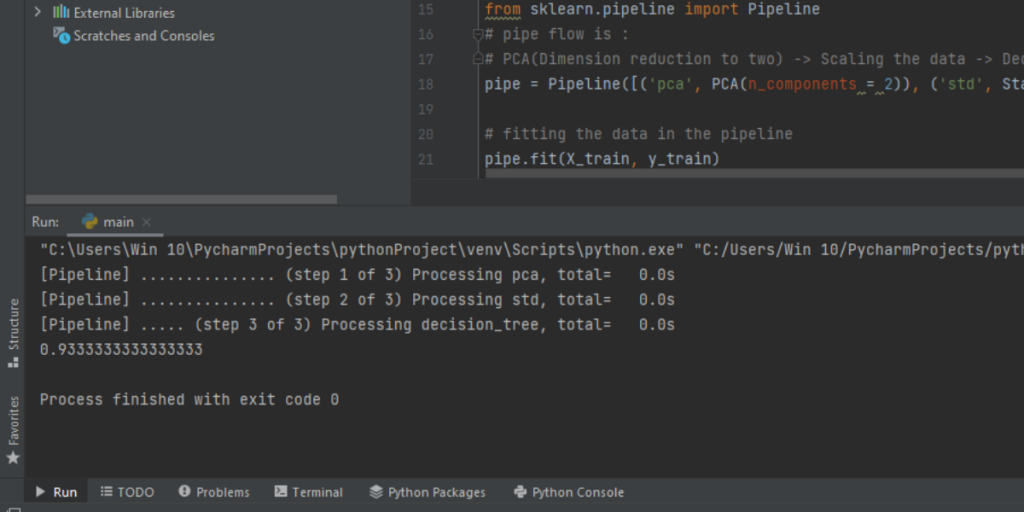Open the Problems tool window
The height and width of the screenshot is (512, 1024).
click(214, 492)
